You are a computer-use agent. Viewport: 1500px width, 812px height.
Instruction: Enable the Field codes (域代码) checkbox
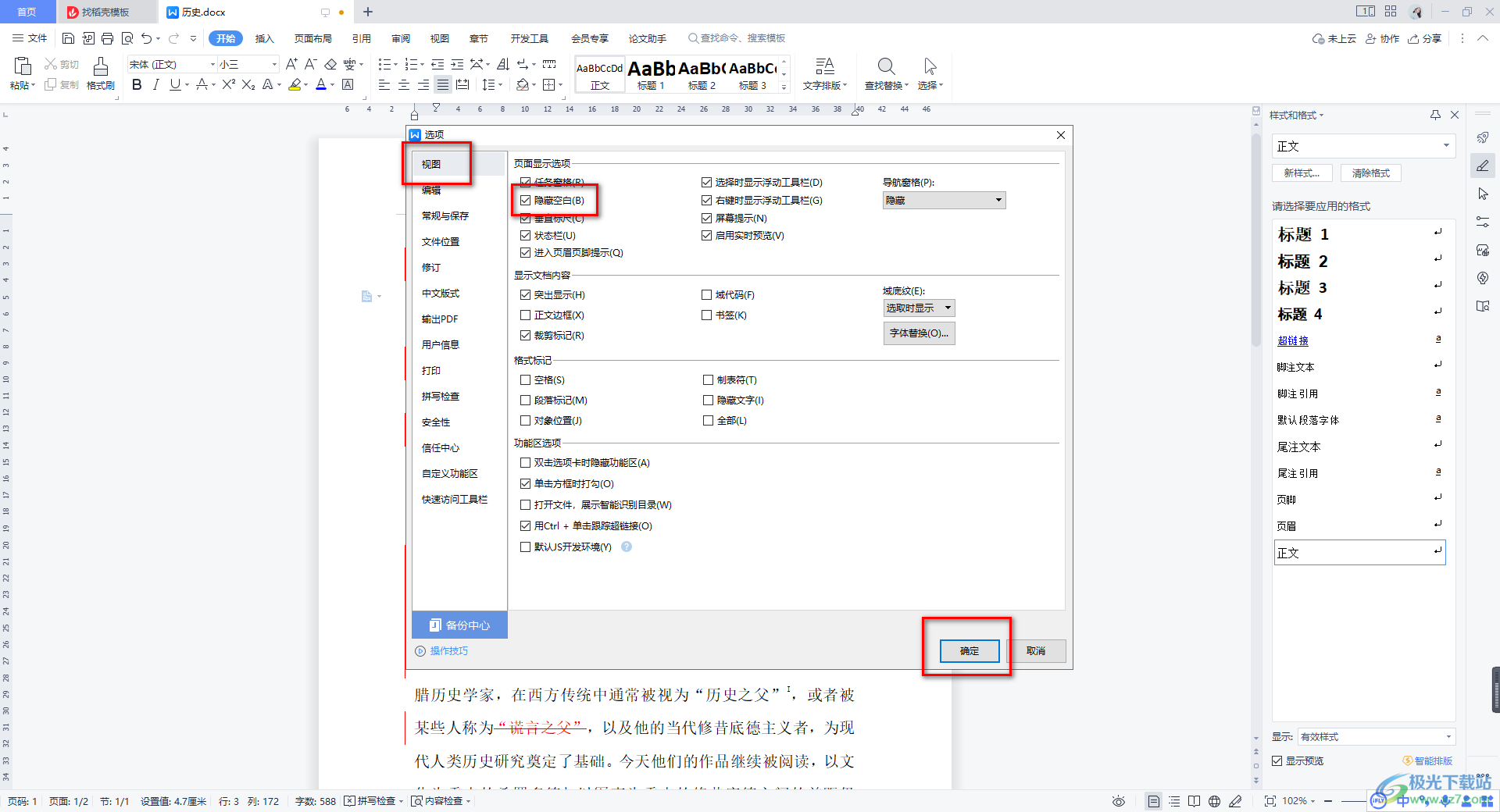point(707,295)
